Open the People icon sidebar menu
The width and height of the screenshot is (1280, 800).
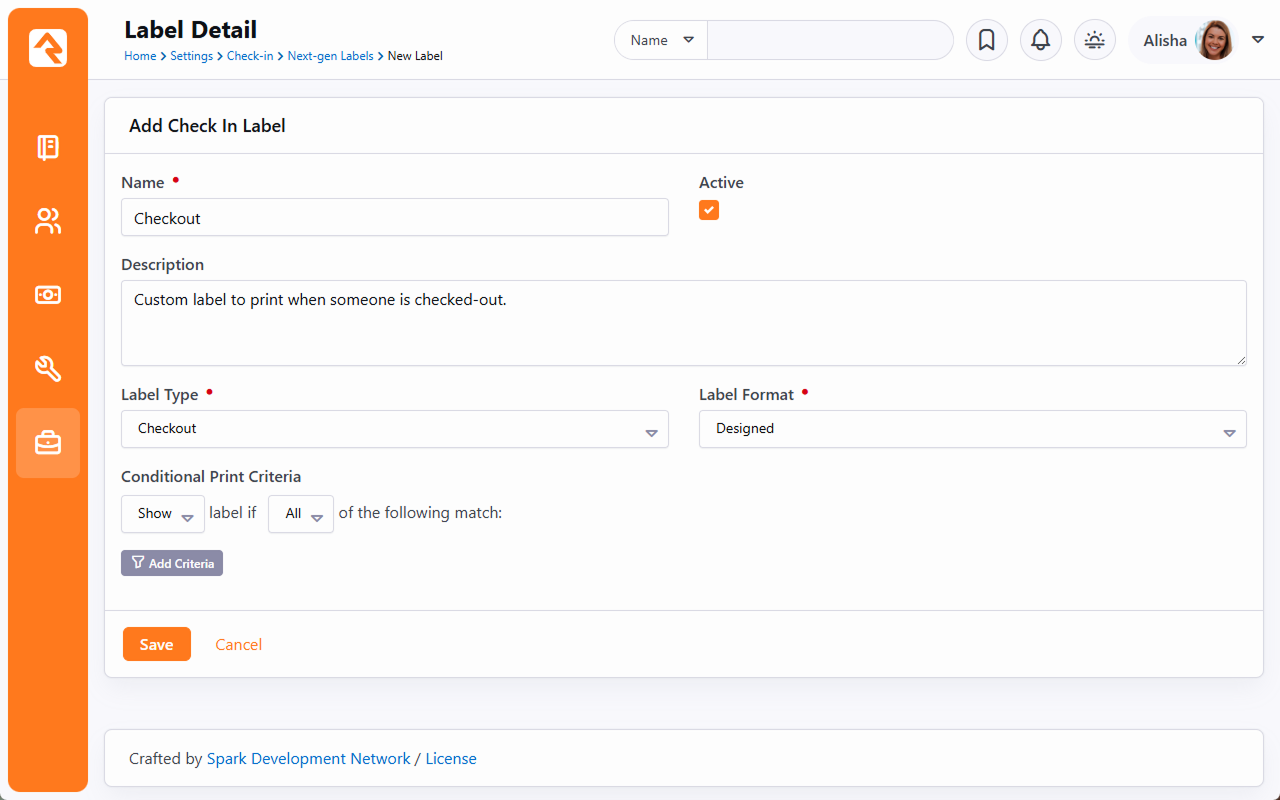click(48, 221)
